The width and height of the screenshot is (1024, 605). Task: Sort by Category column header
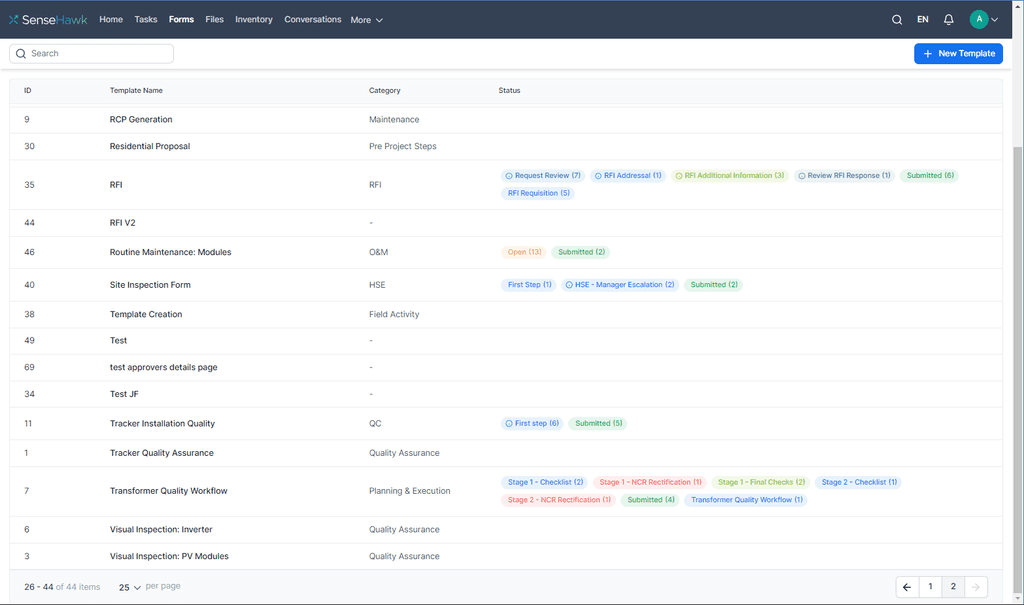[x=385, y=90]
